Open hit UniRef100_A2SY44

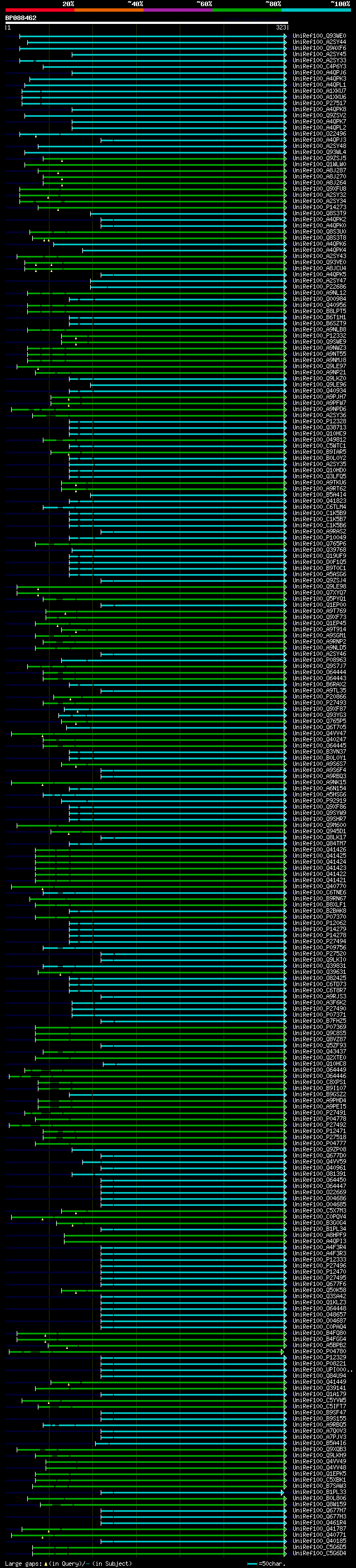point(319,42)
